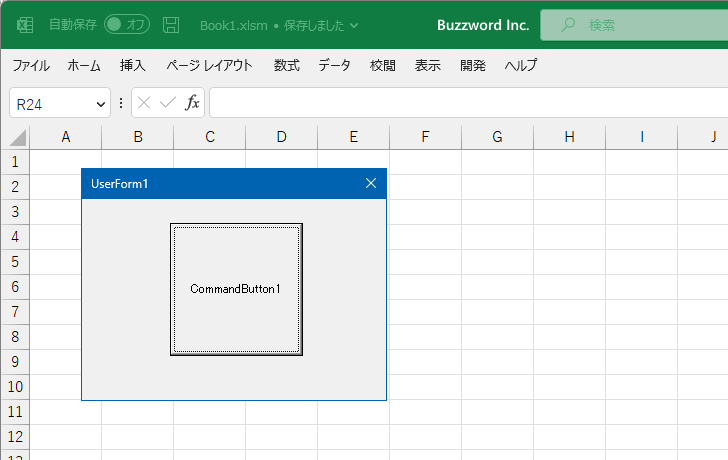Switch to the ホーム (Home) tab

coord(84,65)
